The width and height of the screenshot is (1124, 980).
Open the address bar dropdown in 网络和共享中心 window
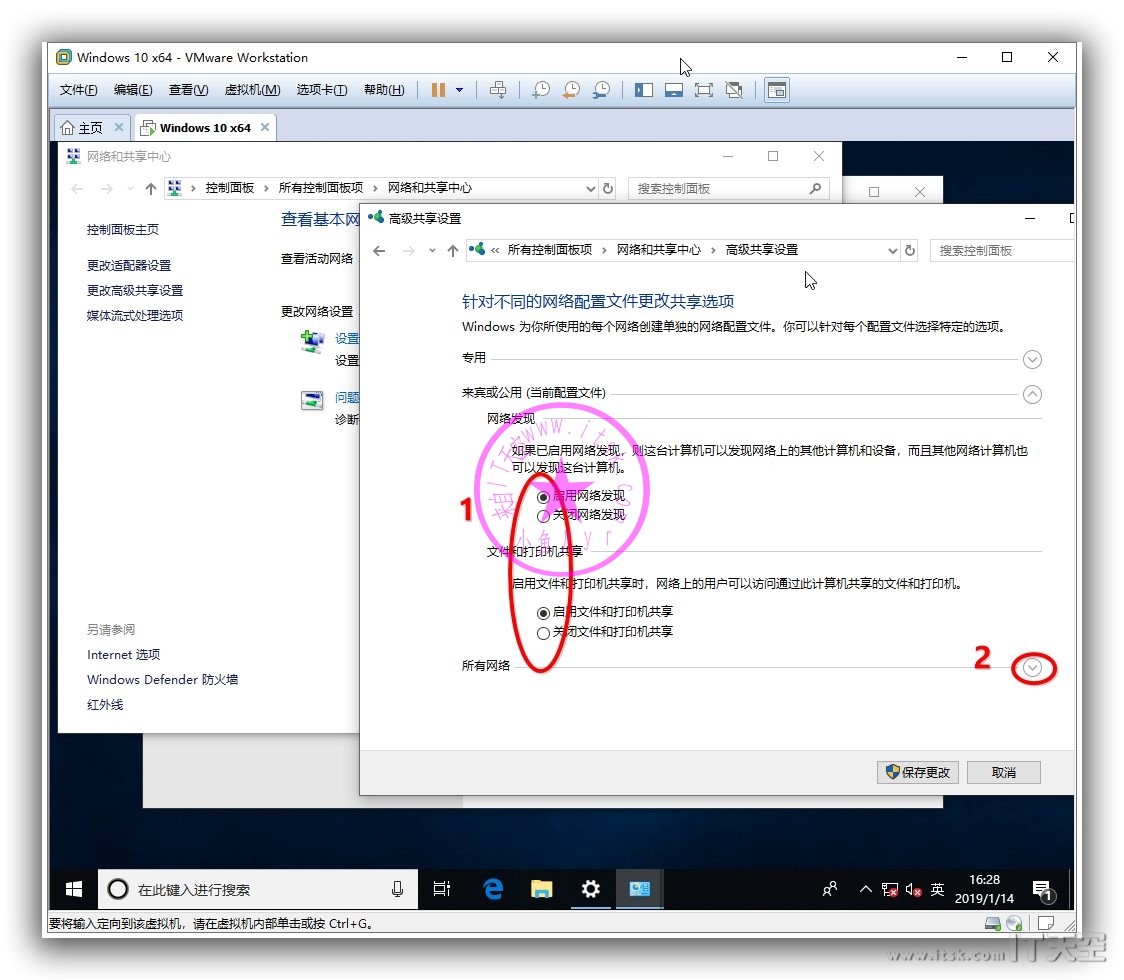(x=591, y=189)
